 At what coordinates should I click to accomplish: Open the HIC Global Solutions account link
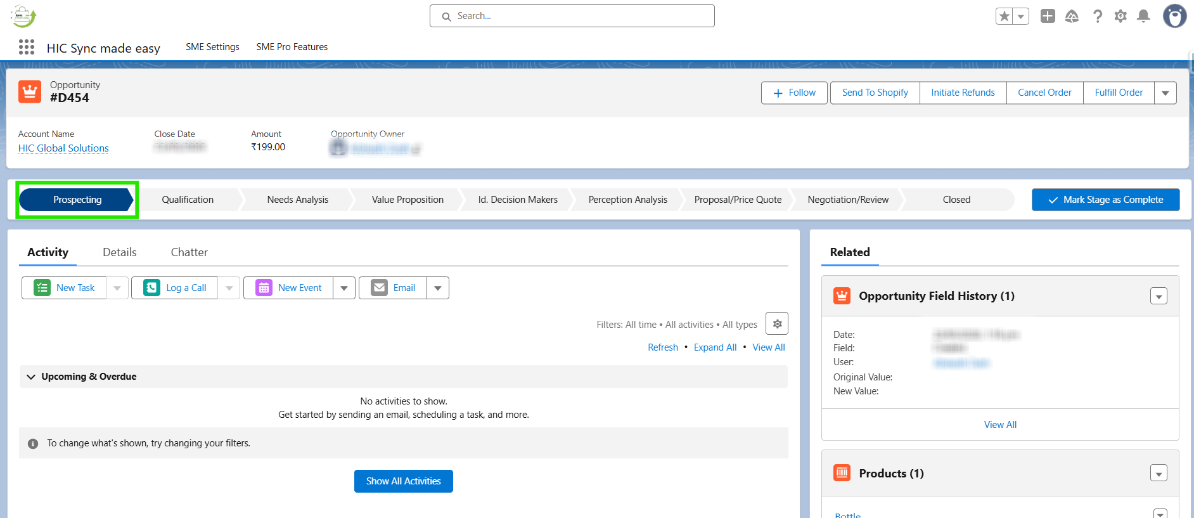click(63, 149)
